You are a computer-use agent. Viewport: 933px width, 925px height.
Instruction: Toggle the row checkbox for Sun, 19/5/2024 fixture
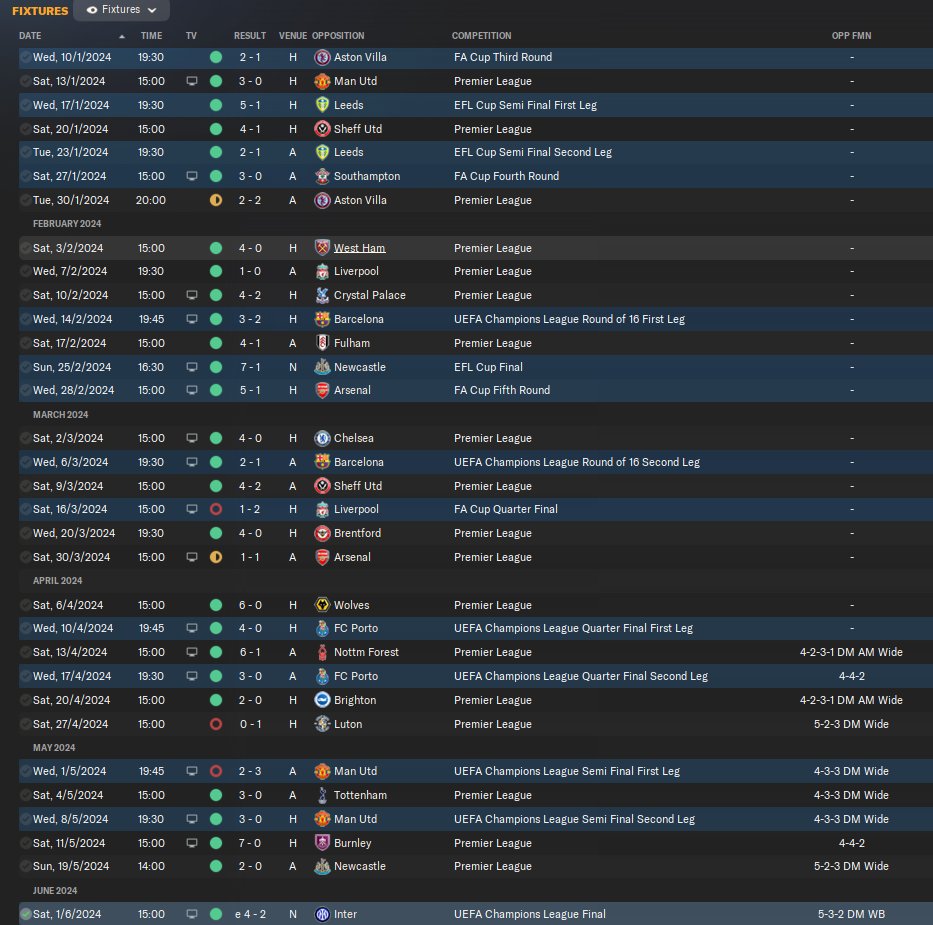click(x=26, y=866)
